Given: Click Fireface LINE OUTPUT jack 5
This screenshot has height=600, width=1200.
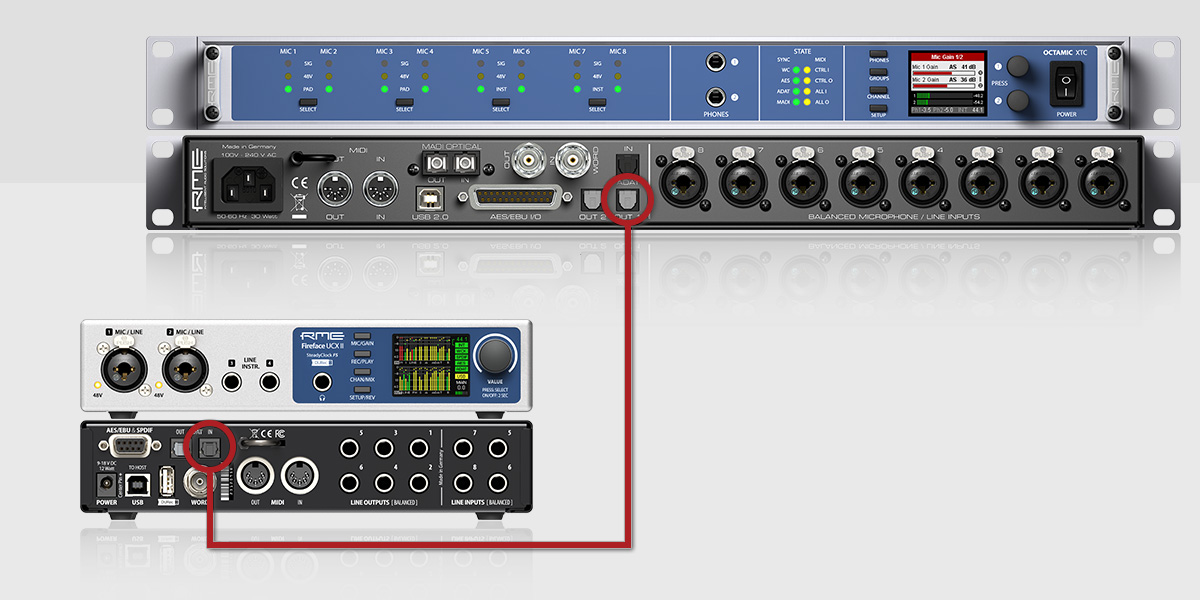Looking at the screenshot, I should 350,448.
